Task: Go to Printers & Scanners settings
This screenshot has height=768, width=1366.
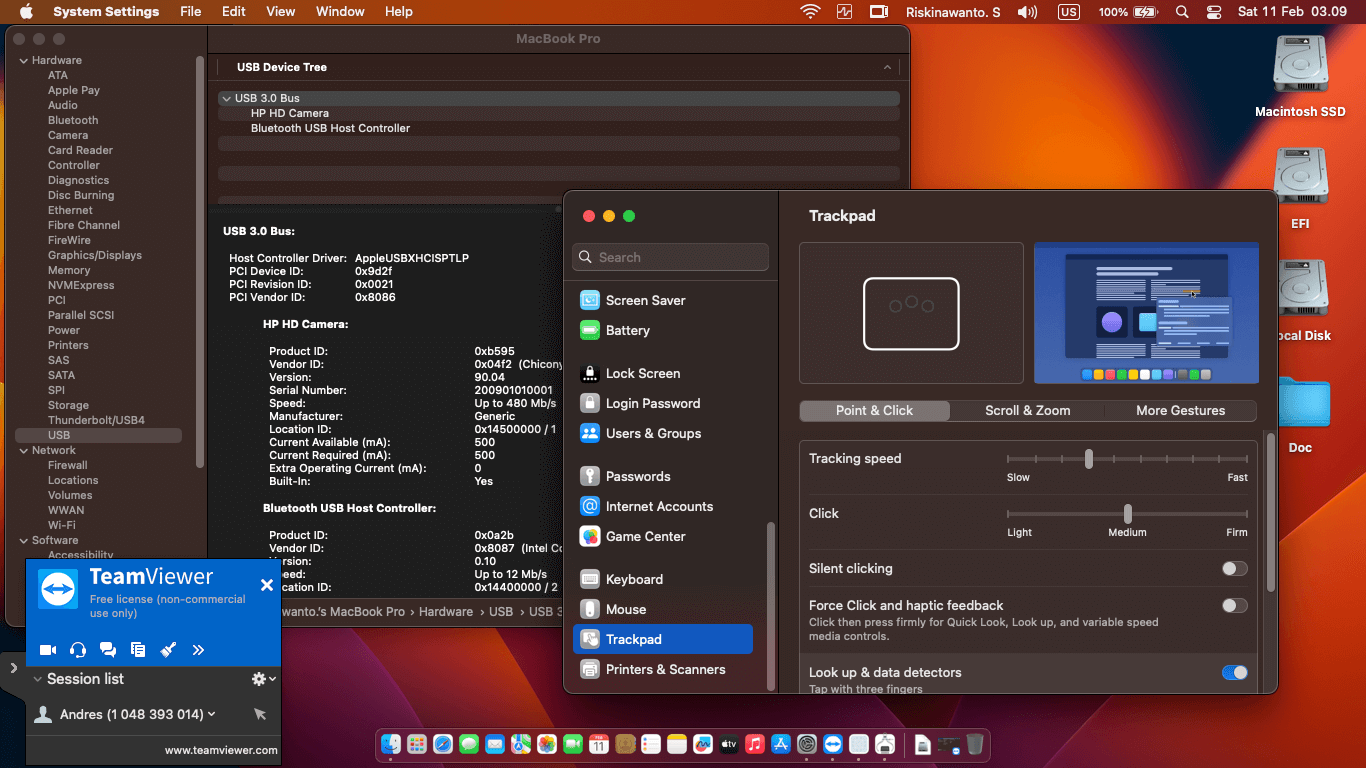Action: point(662,670)
